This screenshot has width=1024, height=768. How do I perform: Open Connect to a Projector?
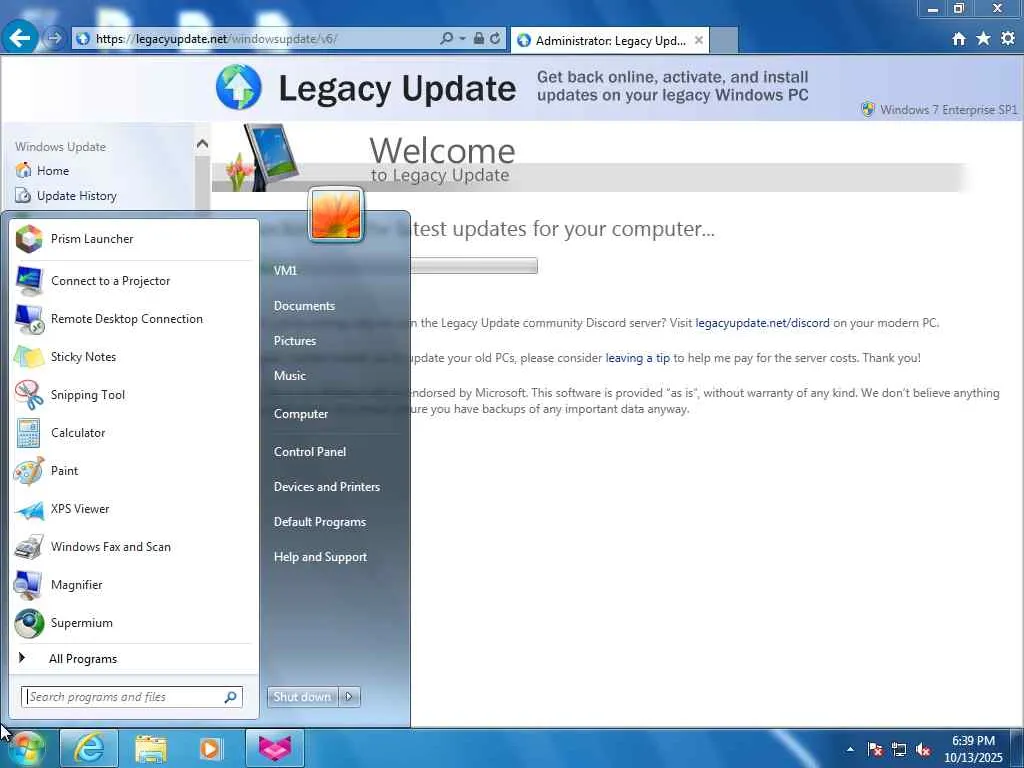[133, 281]
